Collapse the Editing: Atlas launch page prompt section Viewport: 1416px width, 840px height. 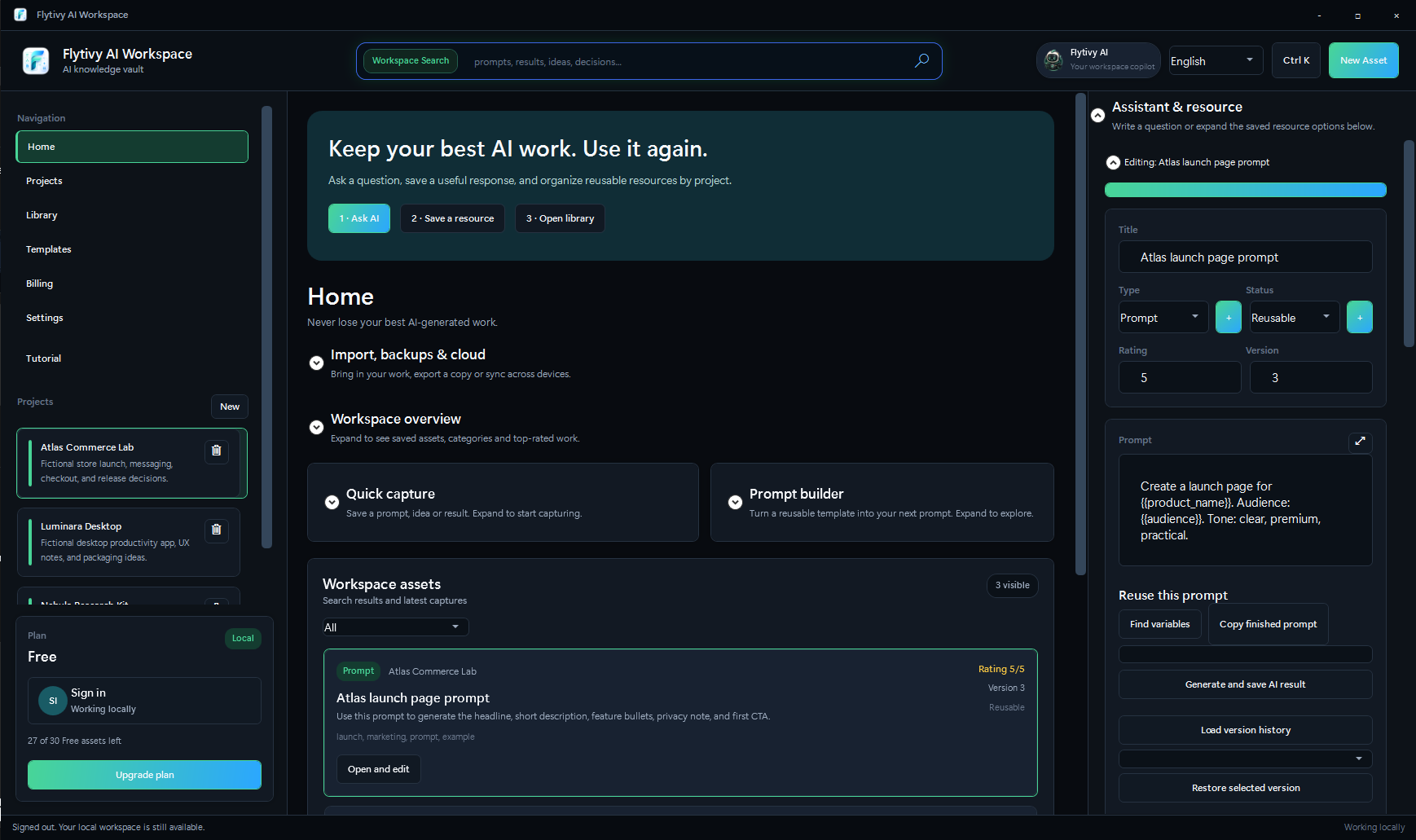pos(1113,162)
